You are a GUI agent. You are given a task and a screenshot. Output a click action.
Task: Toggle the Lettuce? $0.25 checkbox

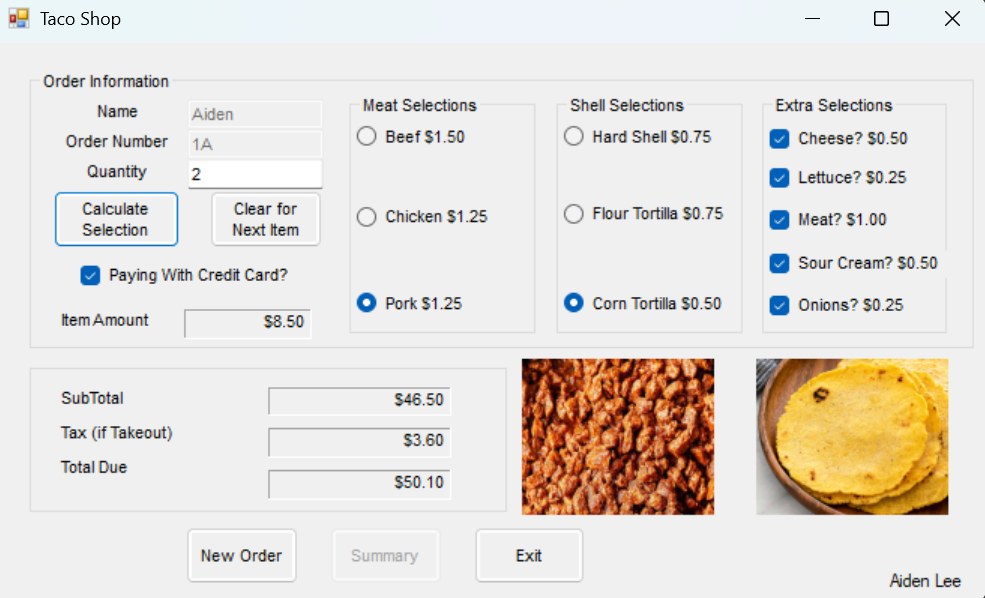[780, 178]
